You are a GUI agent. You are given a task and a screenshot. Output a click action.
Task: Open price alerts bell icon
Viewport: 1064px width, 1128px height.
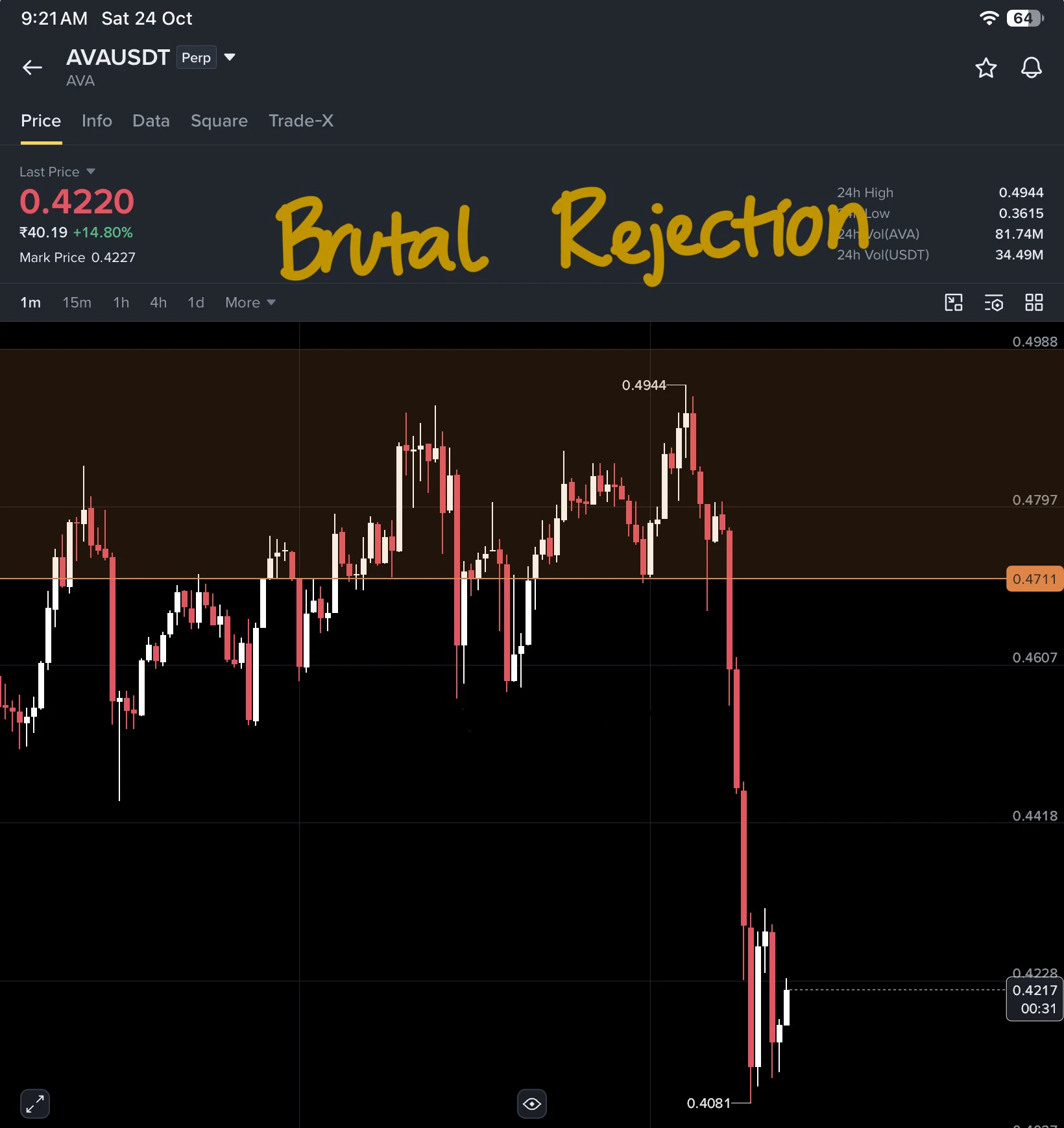(1031, 67)
